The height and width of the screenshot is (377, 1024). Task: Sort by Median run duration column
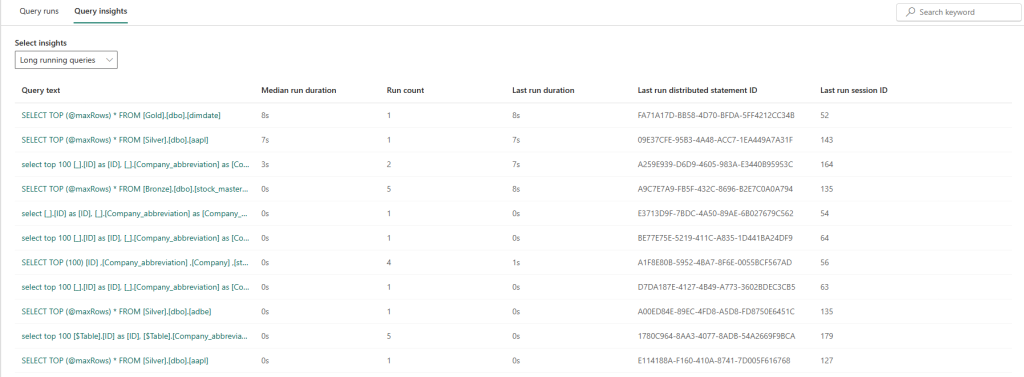[298, 90]
